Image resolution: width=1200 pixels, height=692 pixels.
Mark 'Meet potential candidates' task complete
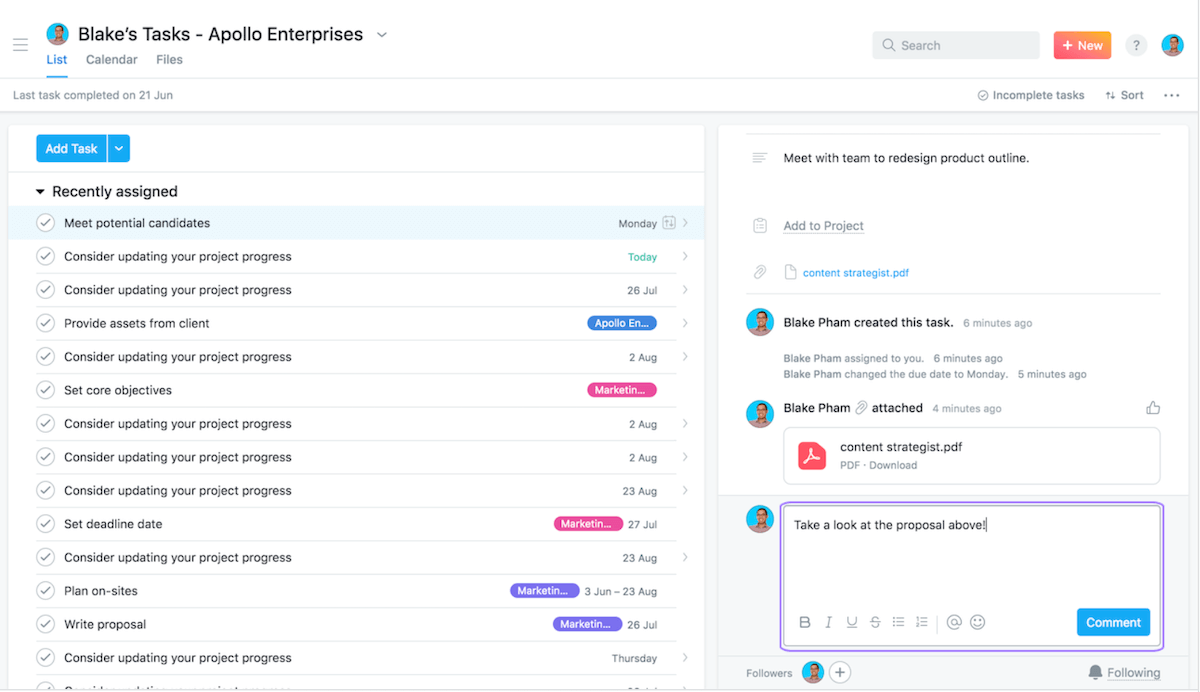[45, 223]
